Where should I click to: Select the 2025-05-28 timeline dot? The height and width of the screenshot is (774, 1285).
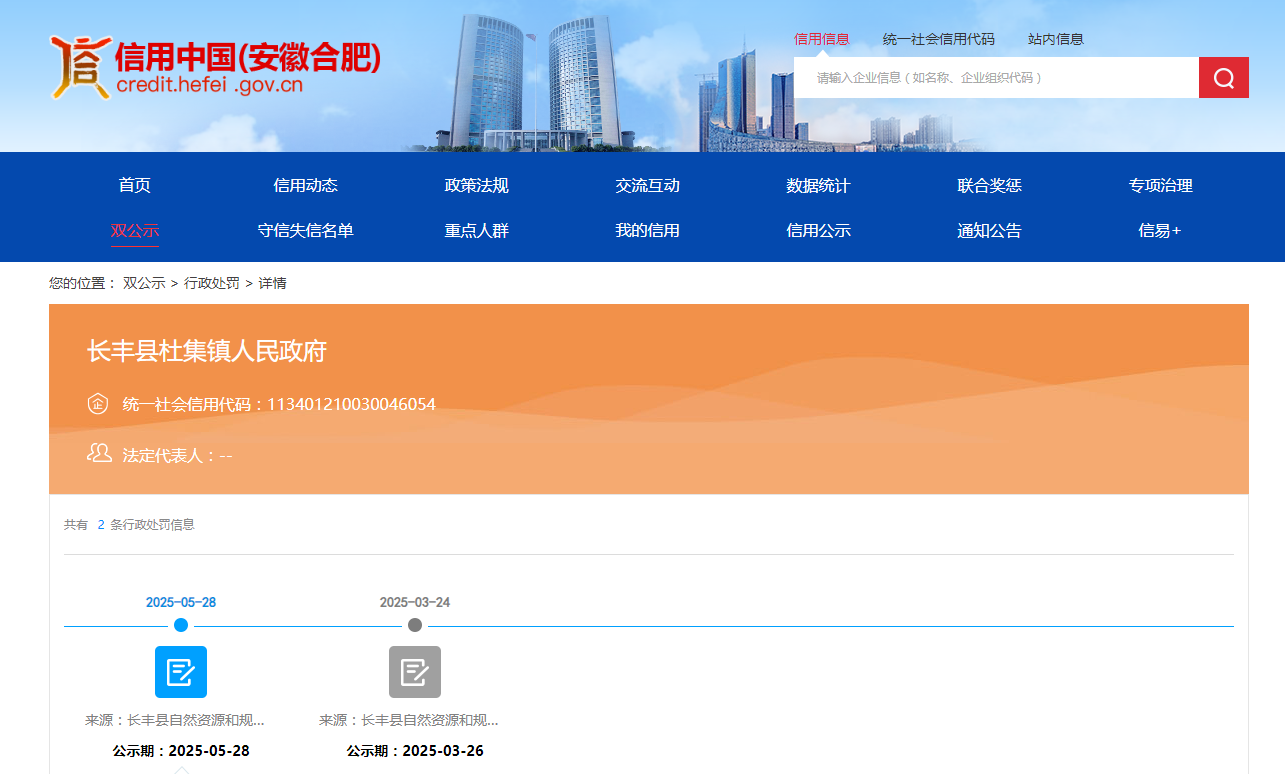181,625
